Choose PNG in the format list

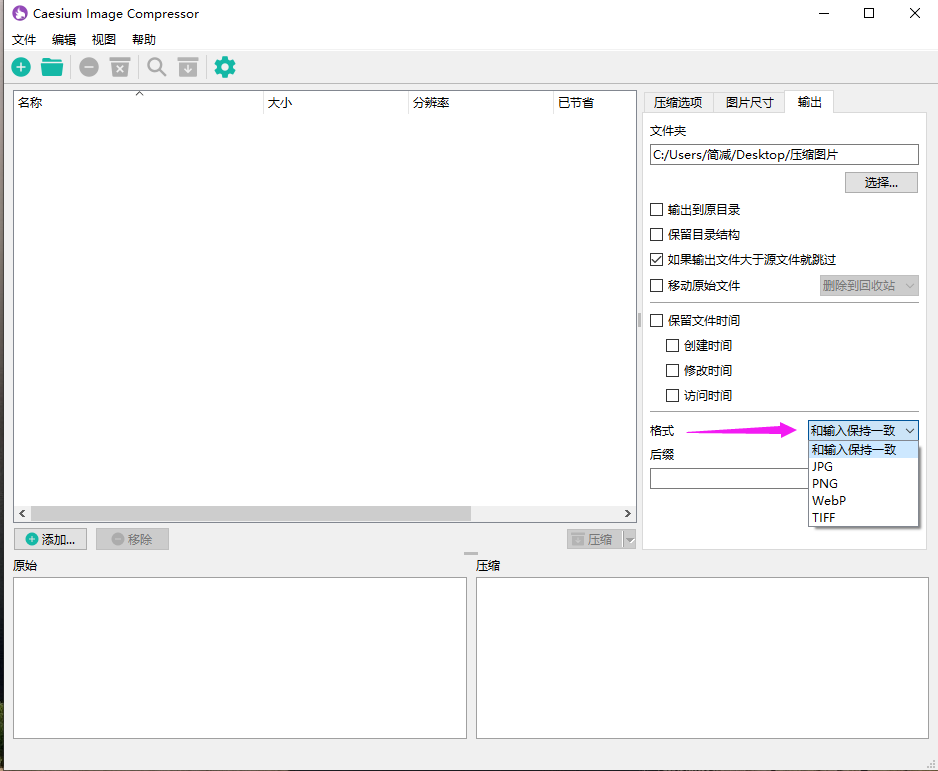[x=825, y=483]
